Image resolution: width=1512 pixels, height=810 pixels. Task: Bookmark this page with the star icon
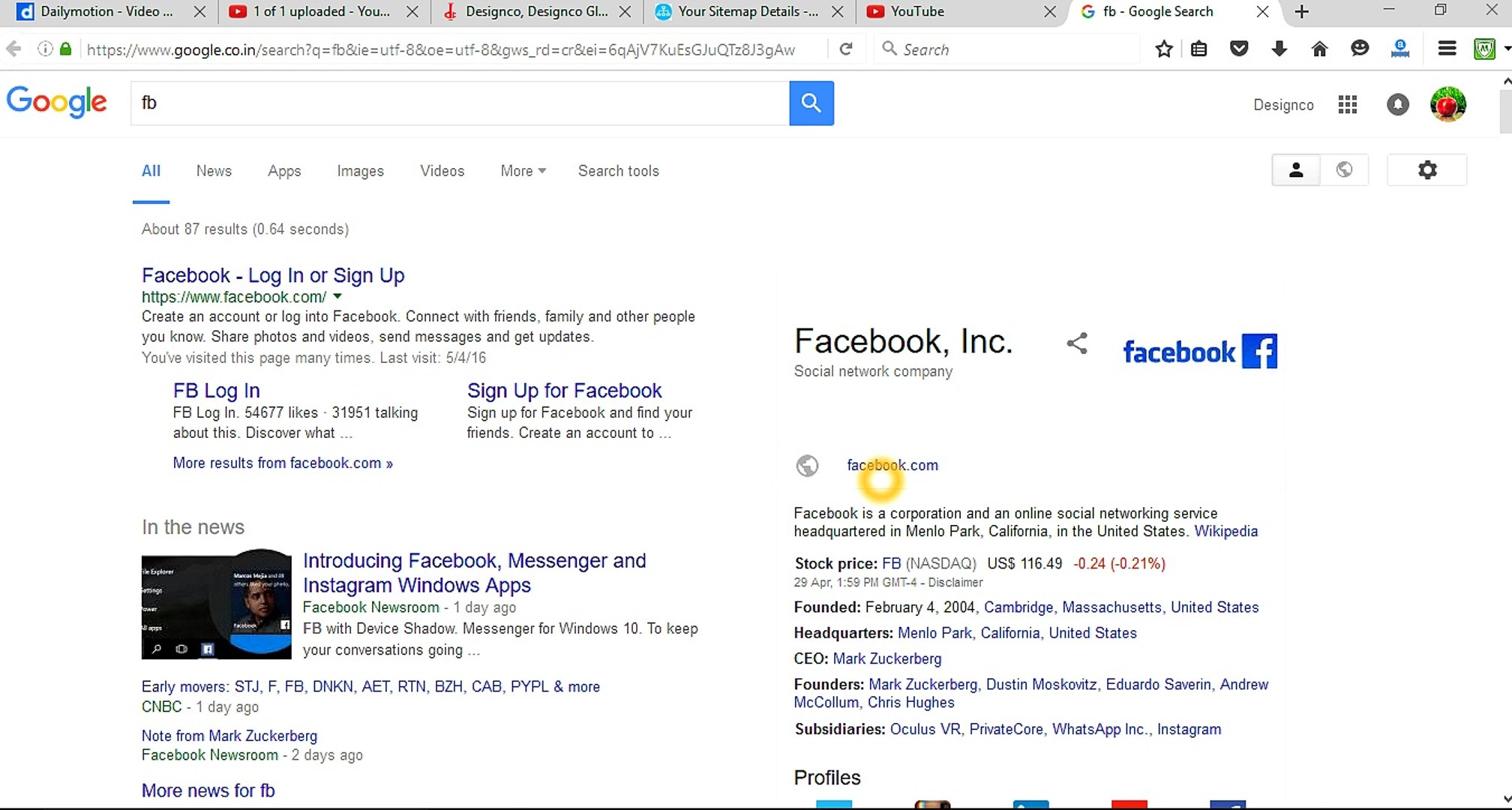point(1164,49)
